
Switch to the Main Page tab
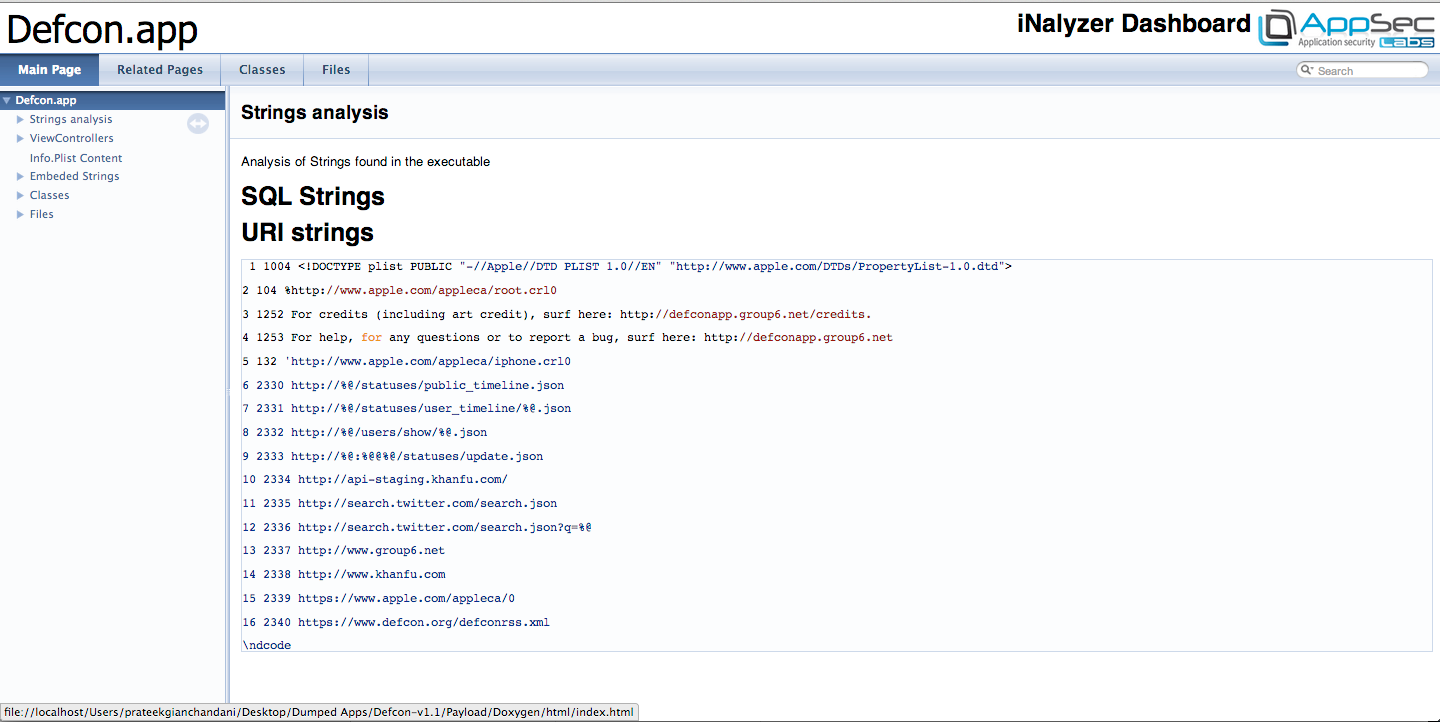(49, 70)
